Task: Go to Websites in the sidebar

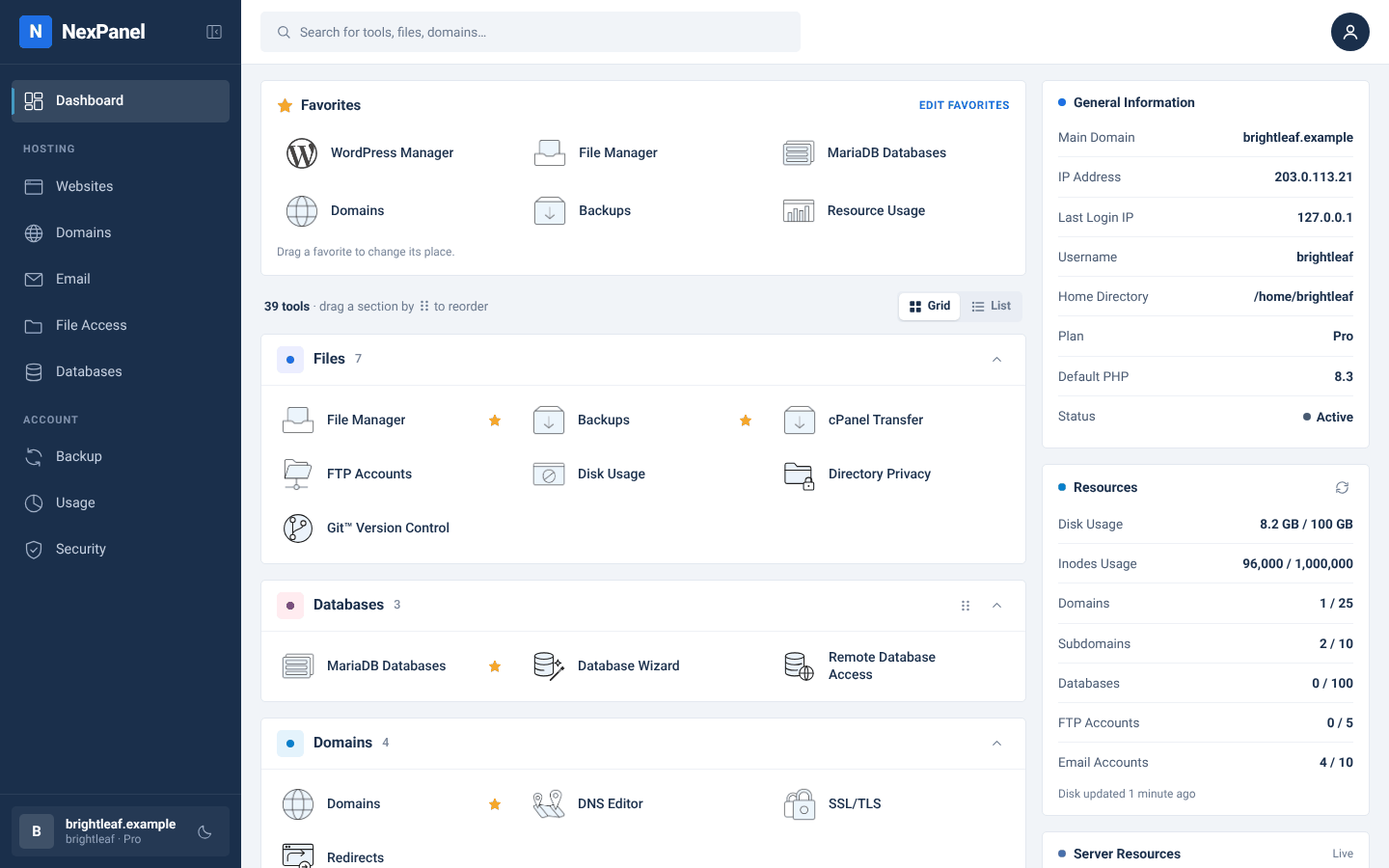Action: (121, 186)
